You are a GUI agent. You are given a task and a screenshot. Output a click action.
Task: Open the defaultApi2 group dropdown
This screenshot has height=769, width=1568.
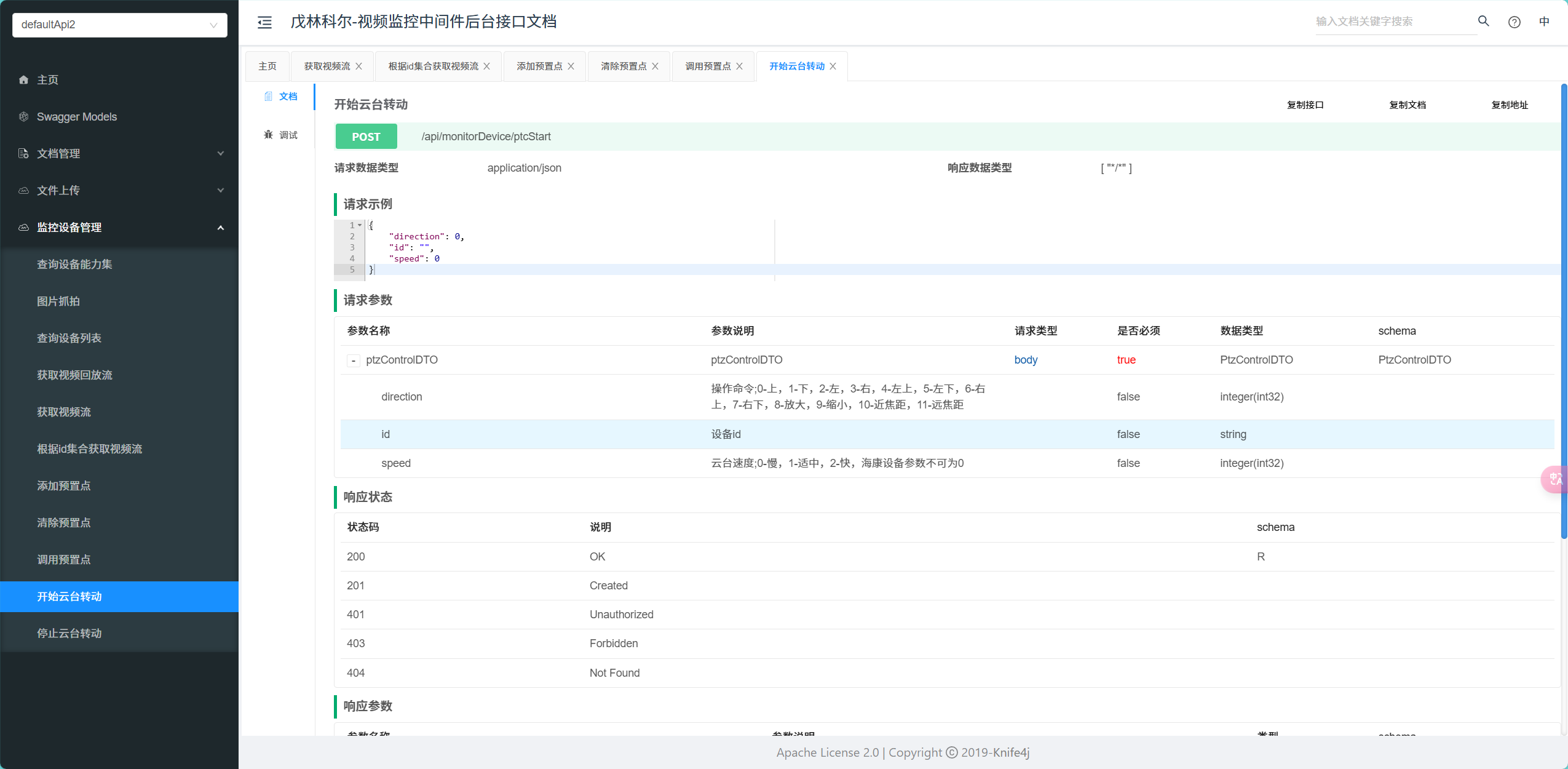(120, 25)
